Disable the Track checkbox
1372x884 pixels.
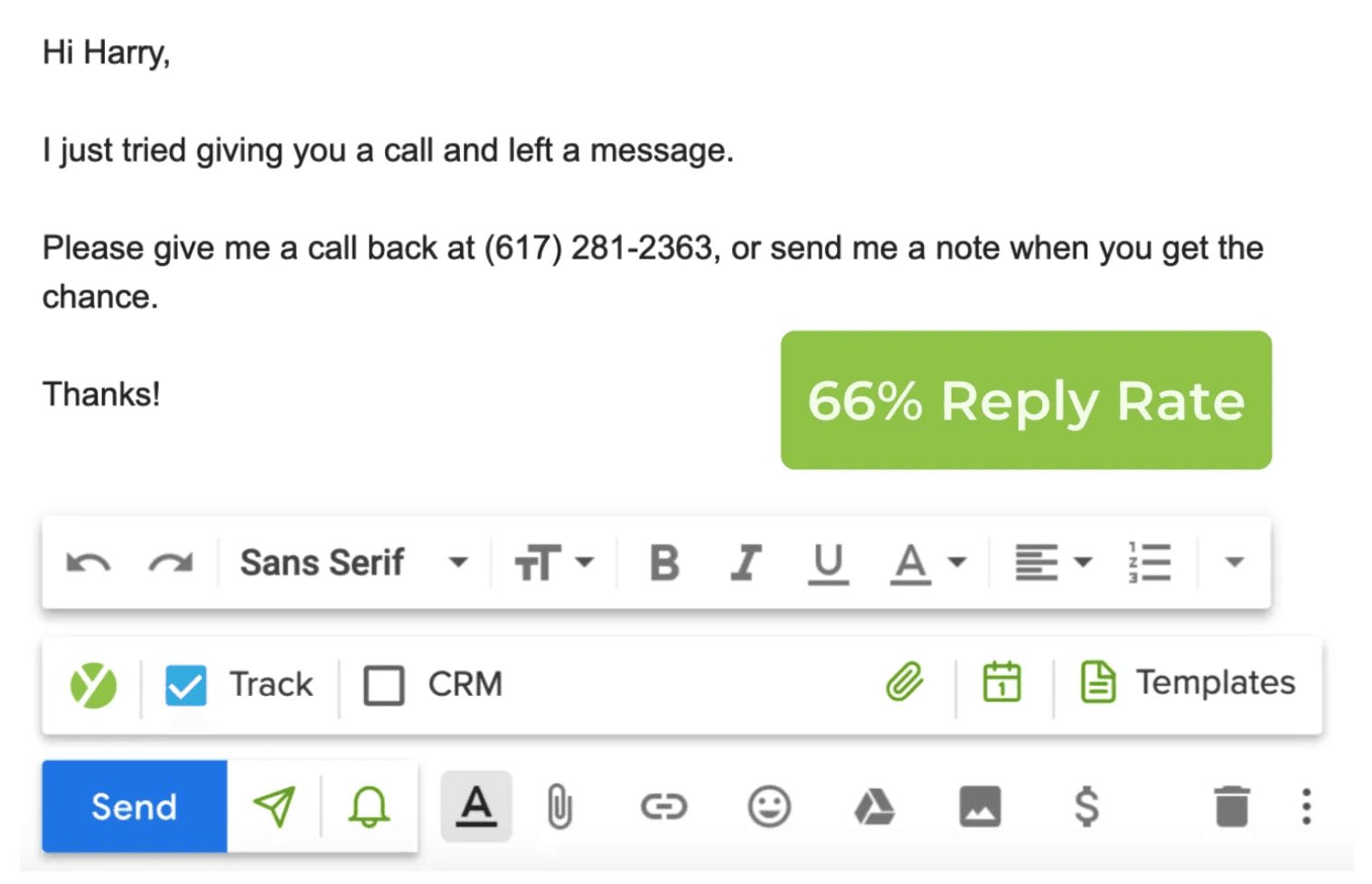185,684
